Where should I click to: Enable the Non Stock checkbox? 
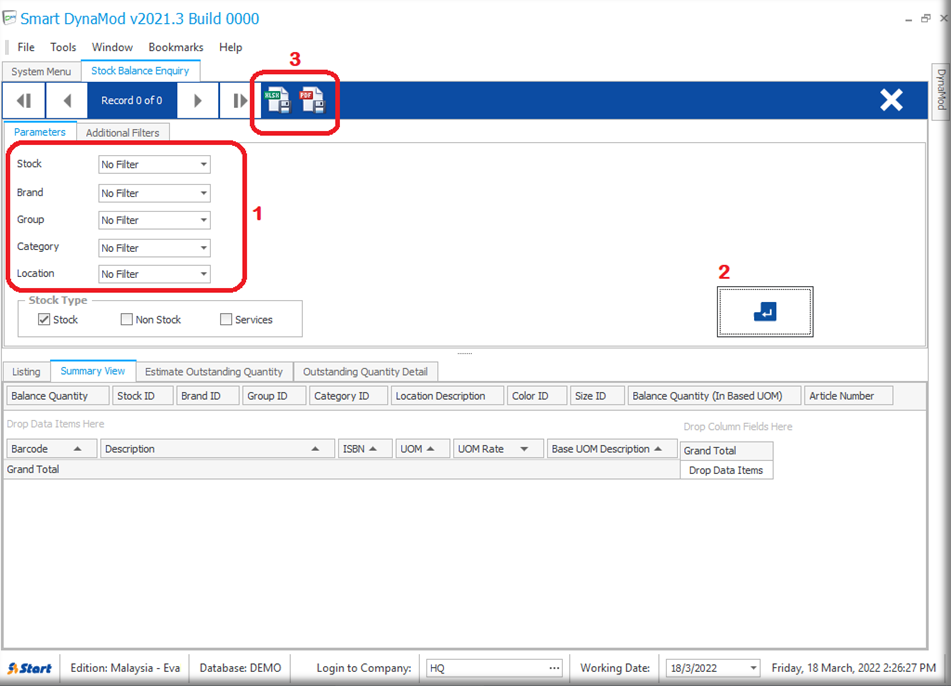coord(127,320)
